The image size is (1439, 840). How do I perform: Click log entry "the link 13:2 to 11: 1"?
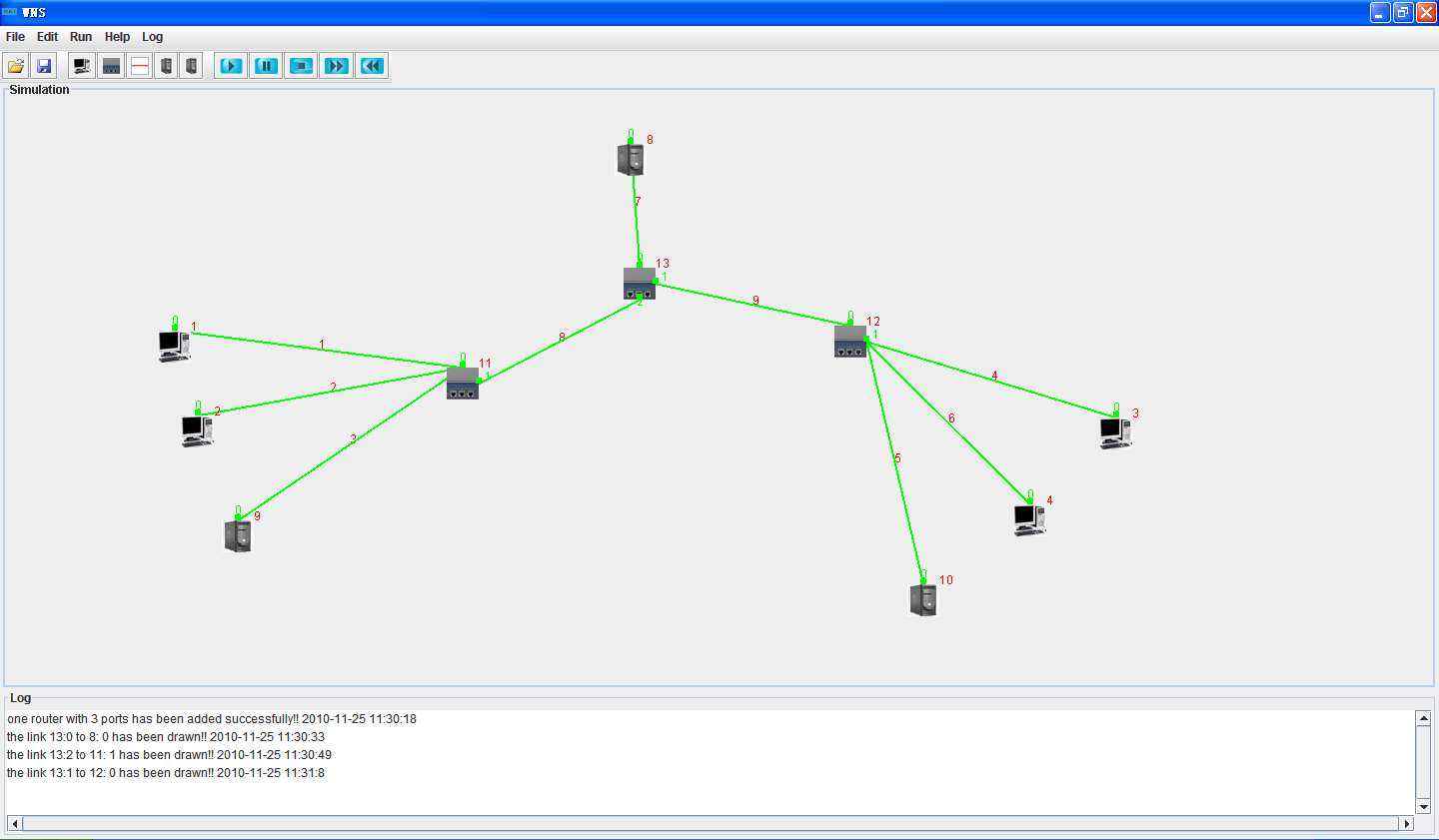169,755
